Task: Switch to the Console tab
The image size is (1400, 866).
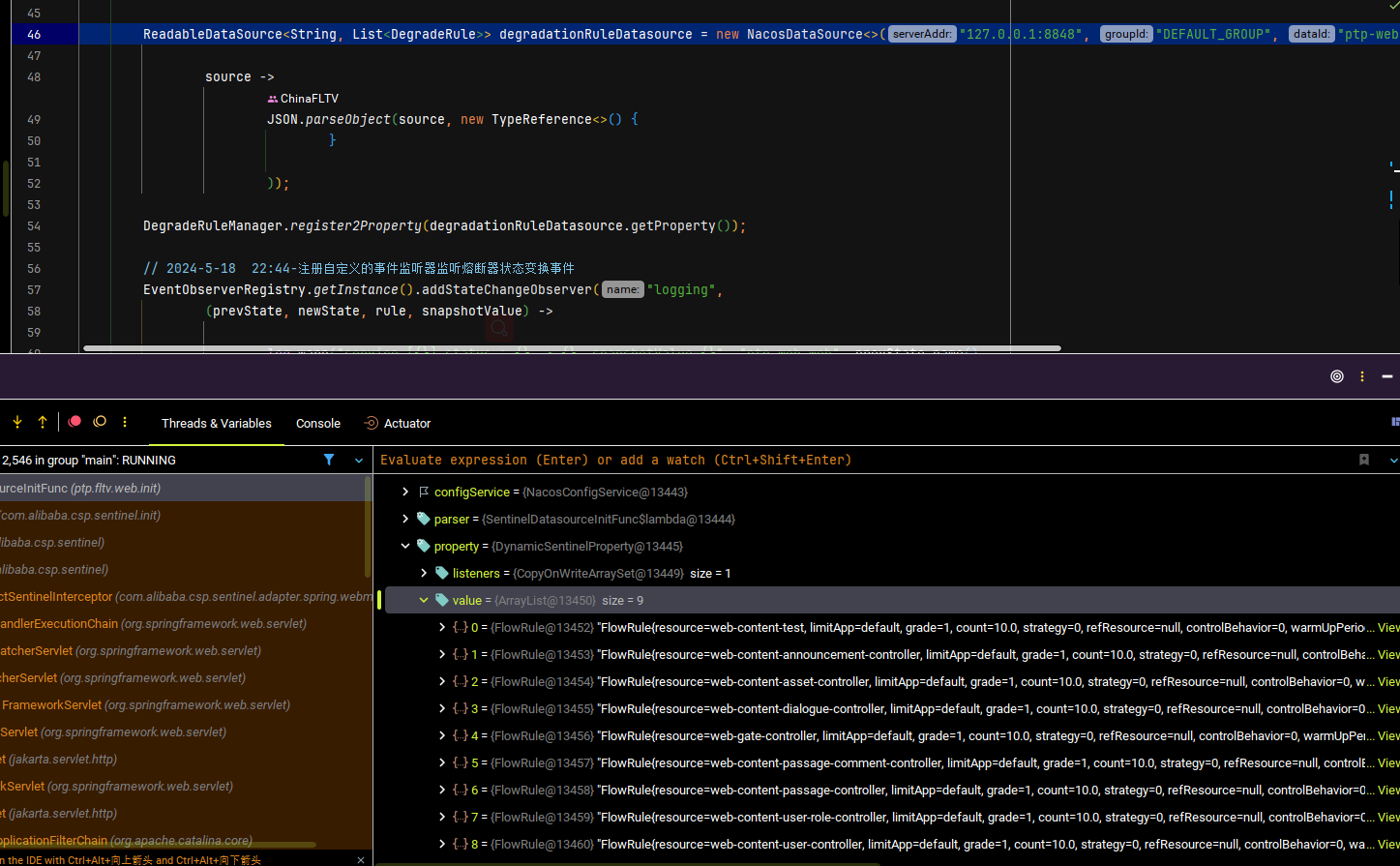Action: (x=318, y=423)
